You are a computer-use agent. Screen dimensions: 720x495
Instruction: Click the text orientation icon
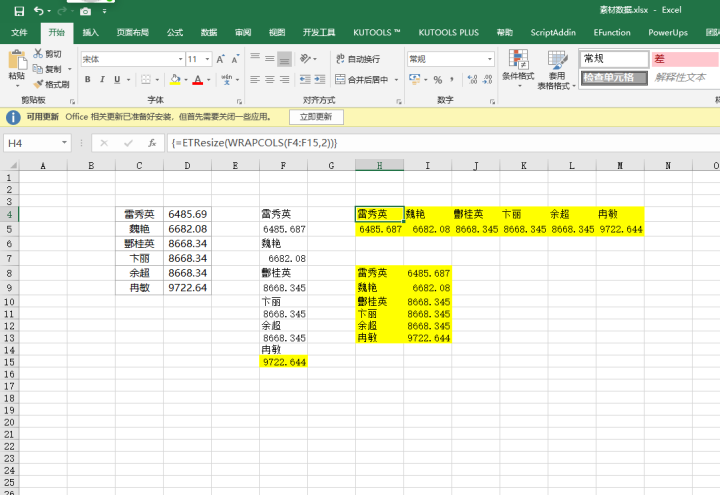pyautogui.click(x=305, y=58)
